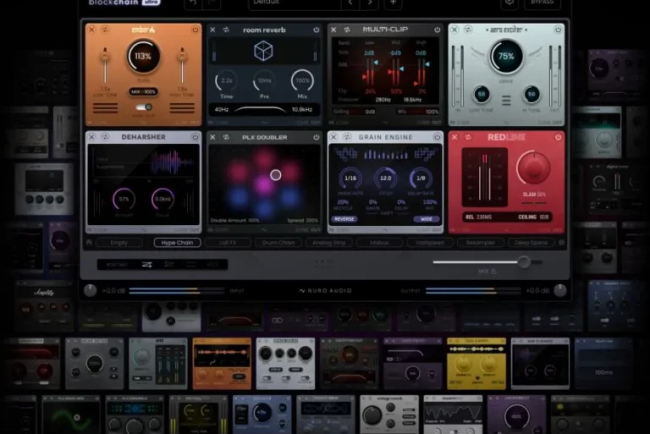Toggle power on the Aero Exciter module
The width and height of the screenshot is (650, 434).
pos(558,30)
